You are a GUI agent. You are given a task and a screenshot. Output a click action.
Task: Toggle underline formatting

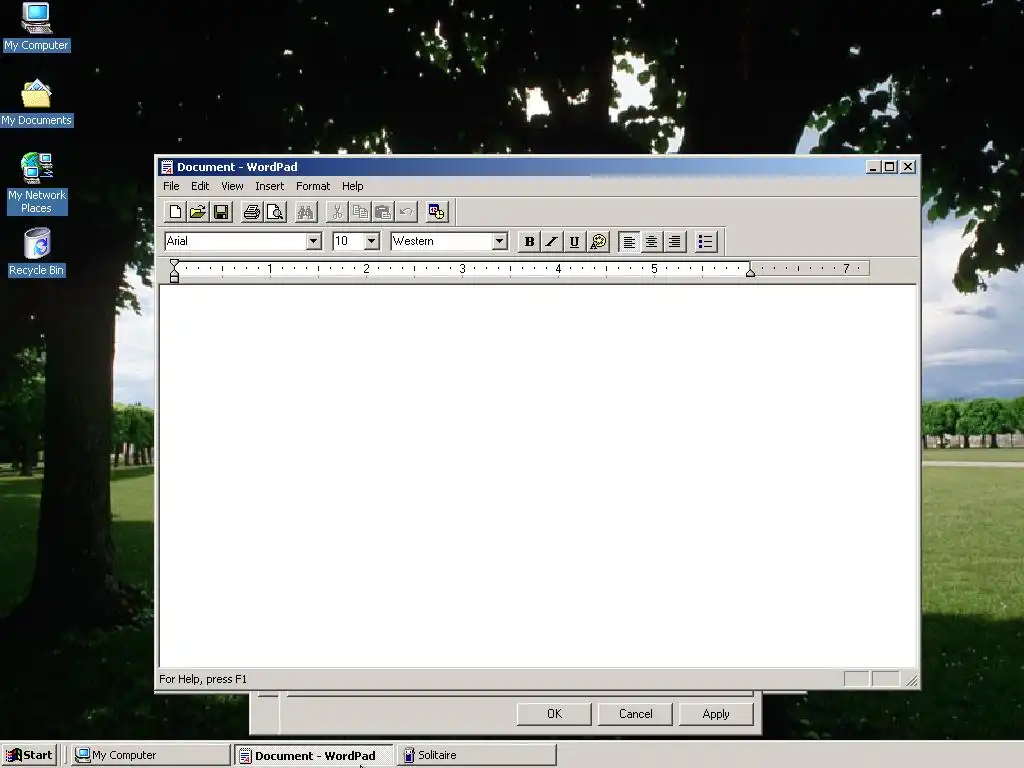click(575, 242)
